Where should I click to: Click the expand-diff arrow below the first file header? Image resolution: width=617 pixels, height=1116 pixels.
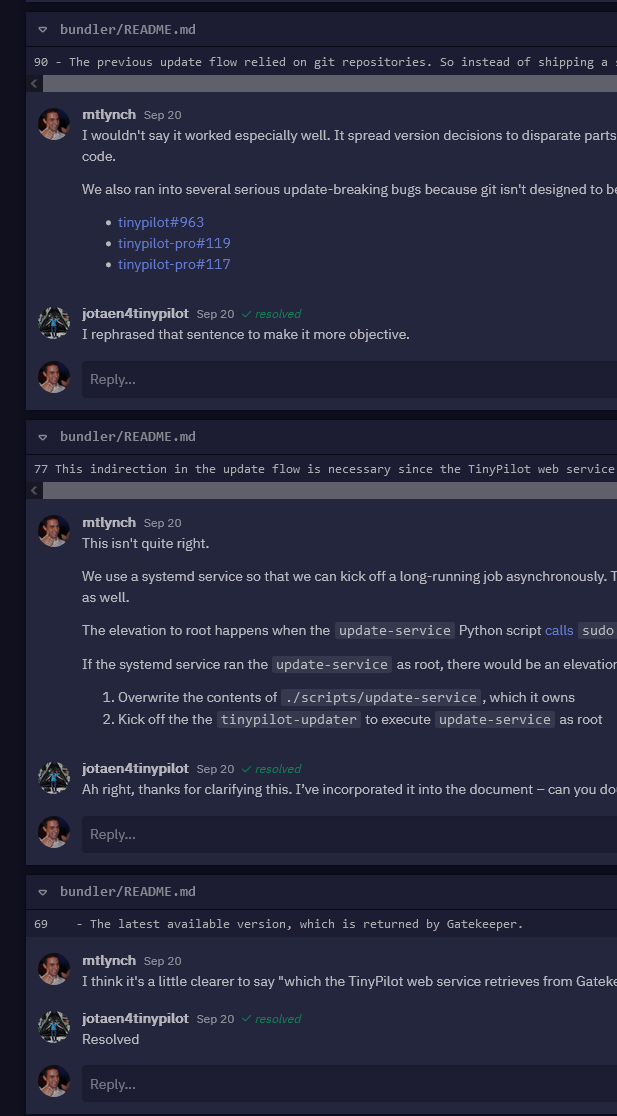[34, 83]
